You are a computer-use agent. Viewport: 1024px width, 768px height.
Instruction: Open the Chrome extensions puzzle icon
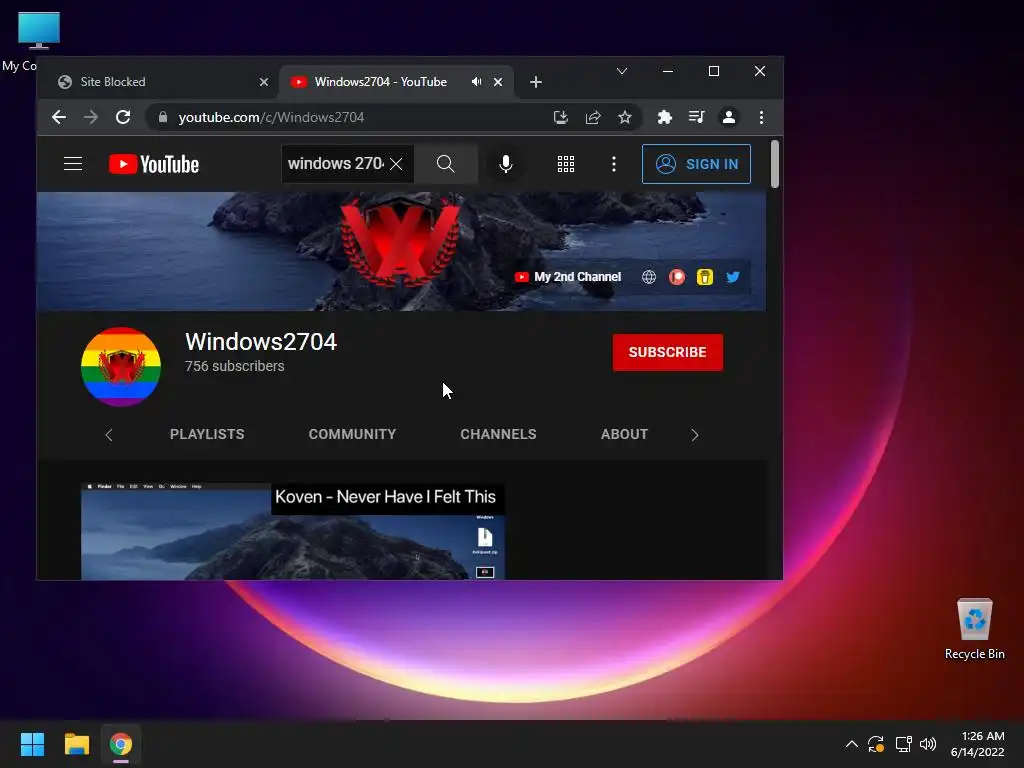click(x=664, y=118)
